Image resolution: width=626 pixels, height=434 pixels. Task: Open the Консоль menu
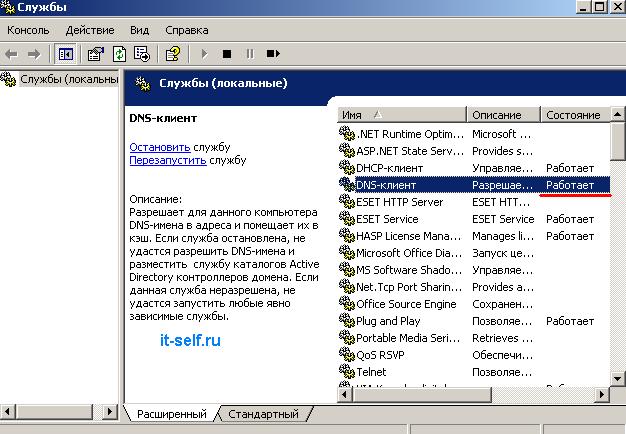[28, 30]
